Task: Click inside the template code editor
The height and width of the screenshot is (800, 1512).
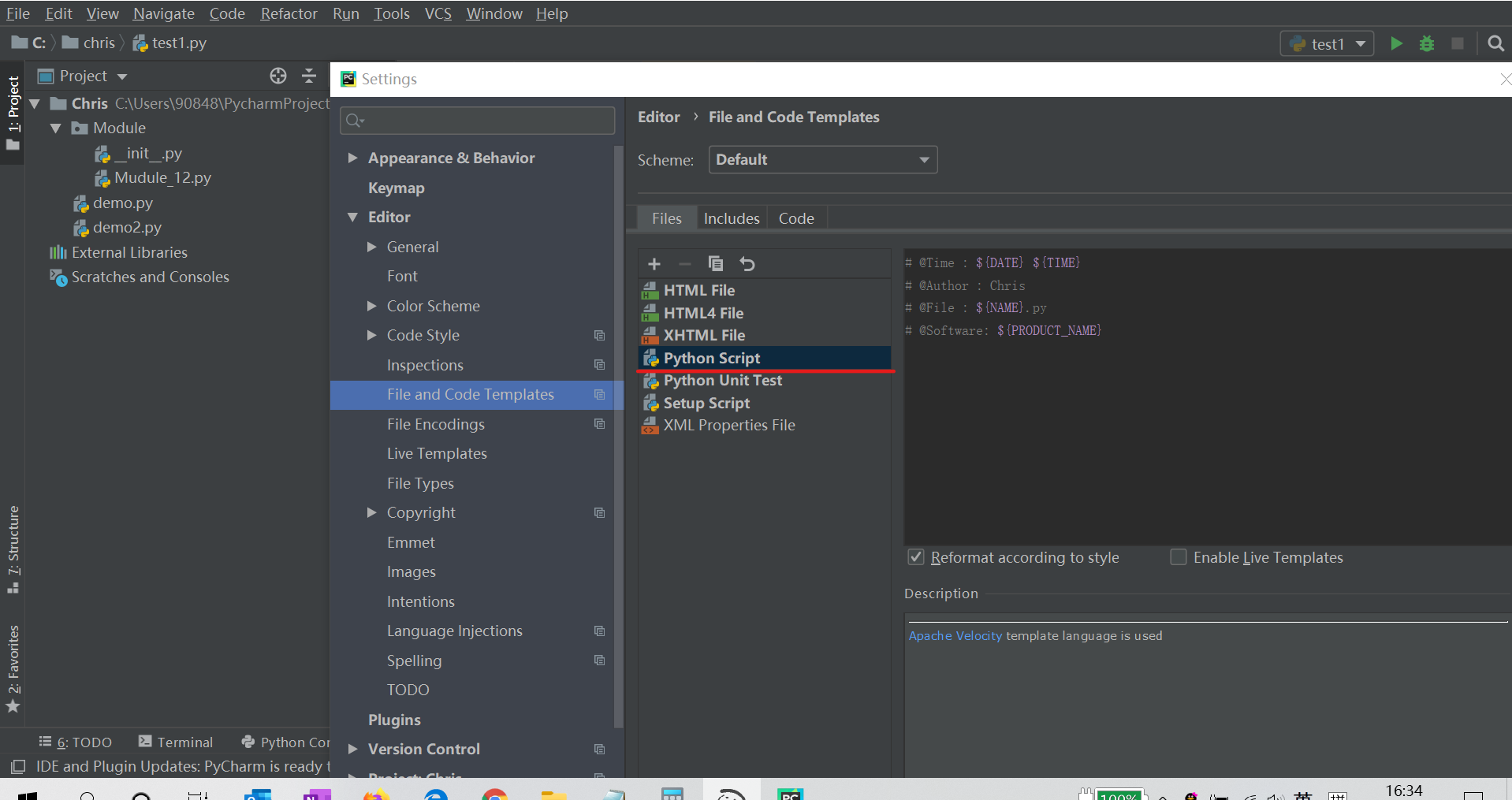Action: tap(1208, 398)
